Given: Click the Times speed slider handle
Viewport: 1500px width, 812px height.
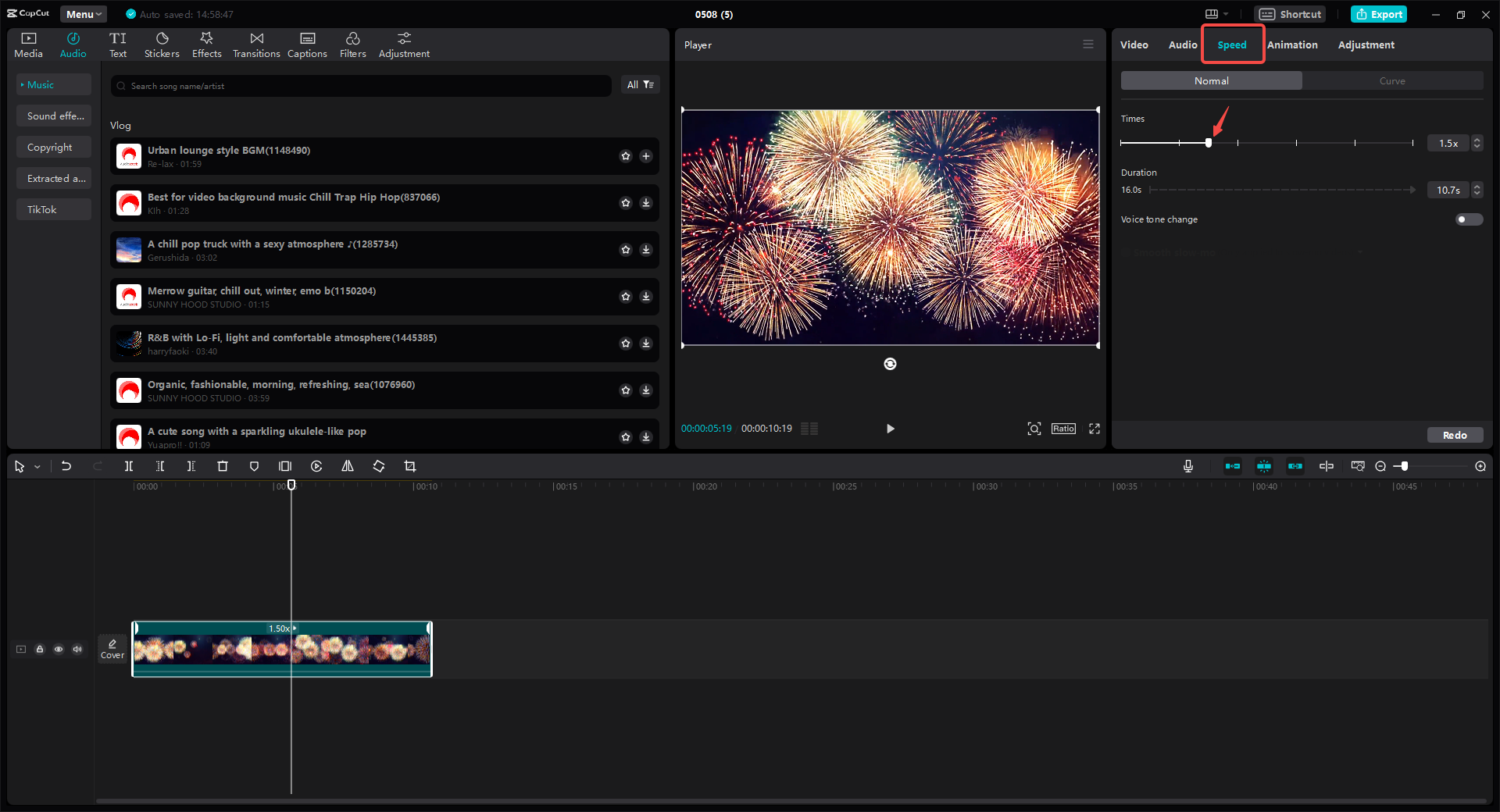Looking at the screenshot, I should (x=1209, y=143).
